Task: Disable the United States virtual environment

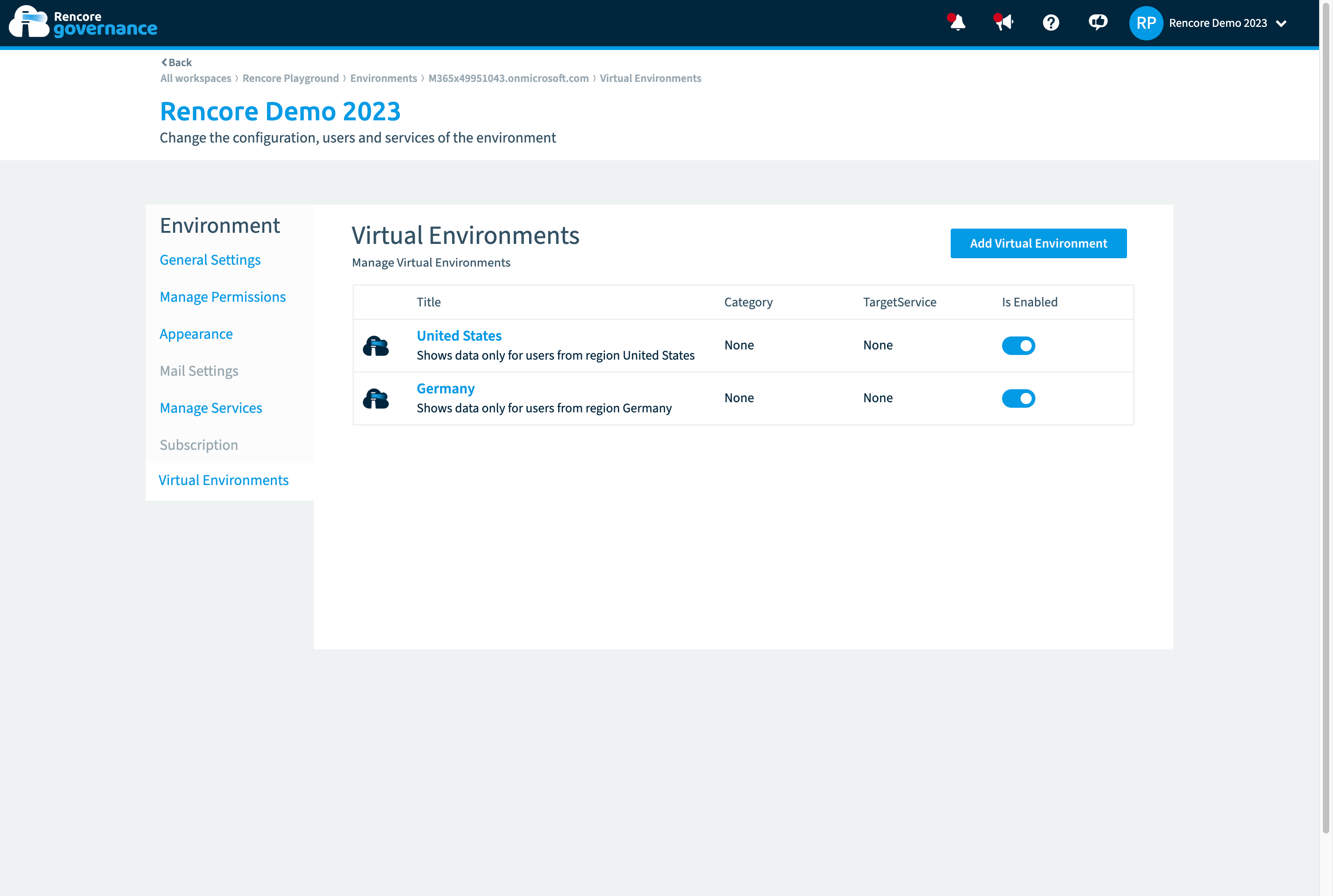Action: [1018, 346]
